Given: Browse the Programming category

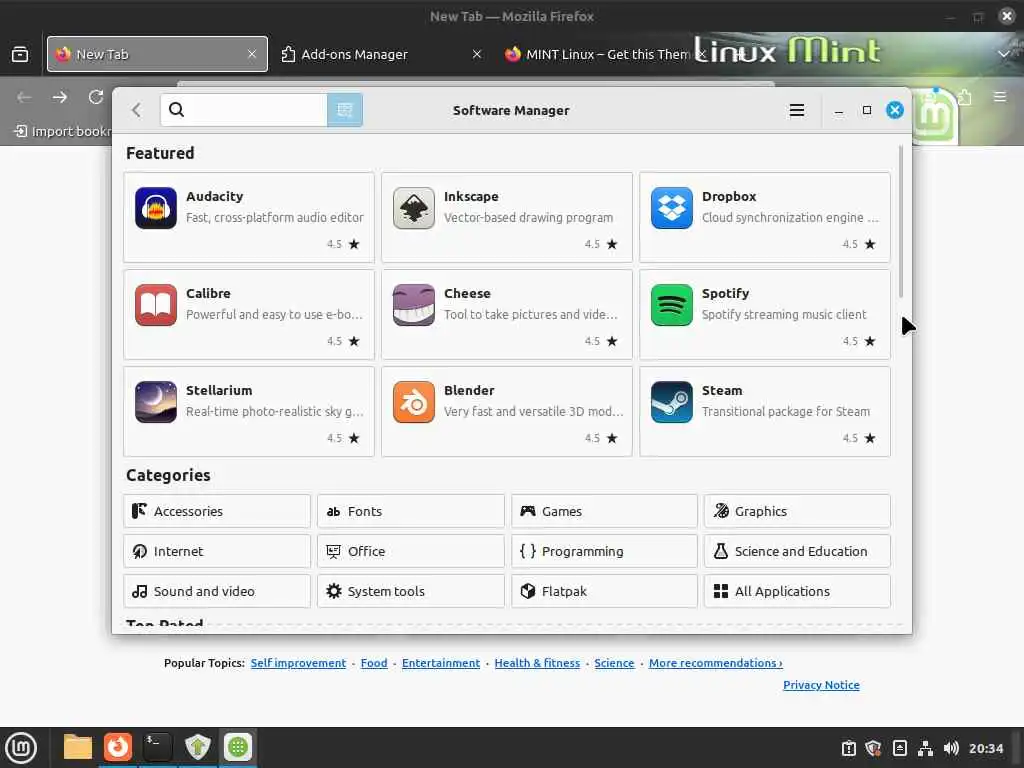Looking at the screenshot, I should [604, 551].
